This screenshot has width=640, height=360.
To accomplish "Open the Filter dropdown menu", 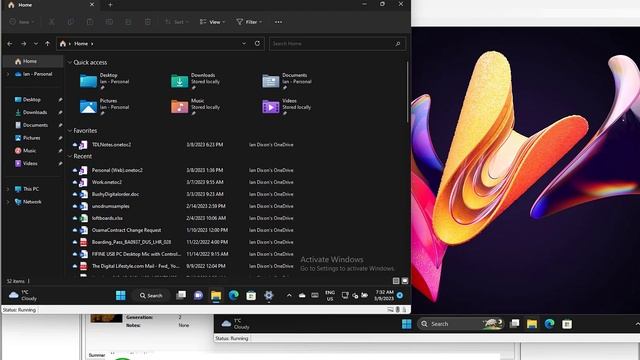I will [249, 22].
